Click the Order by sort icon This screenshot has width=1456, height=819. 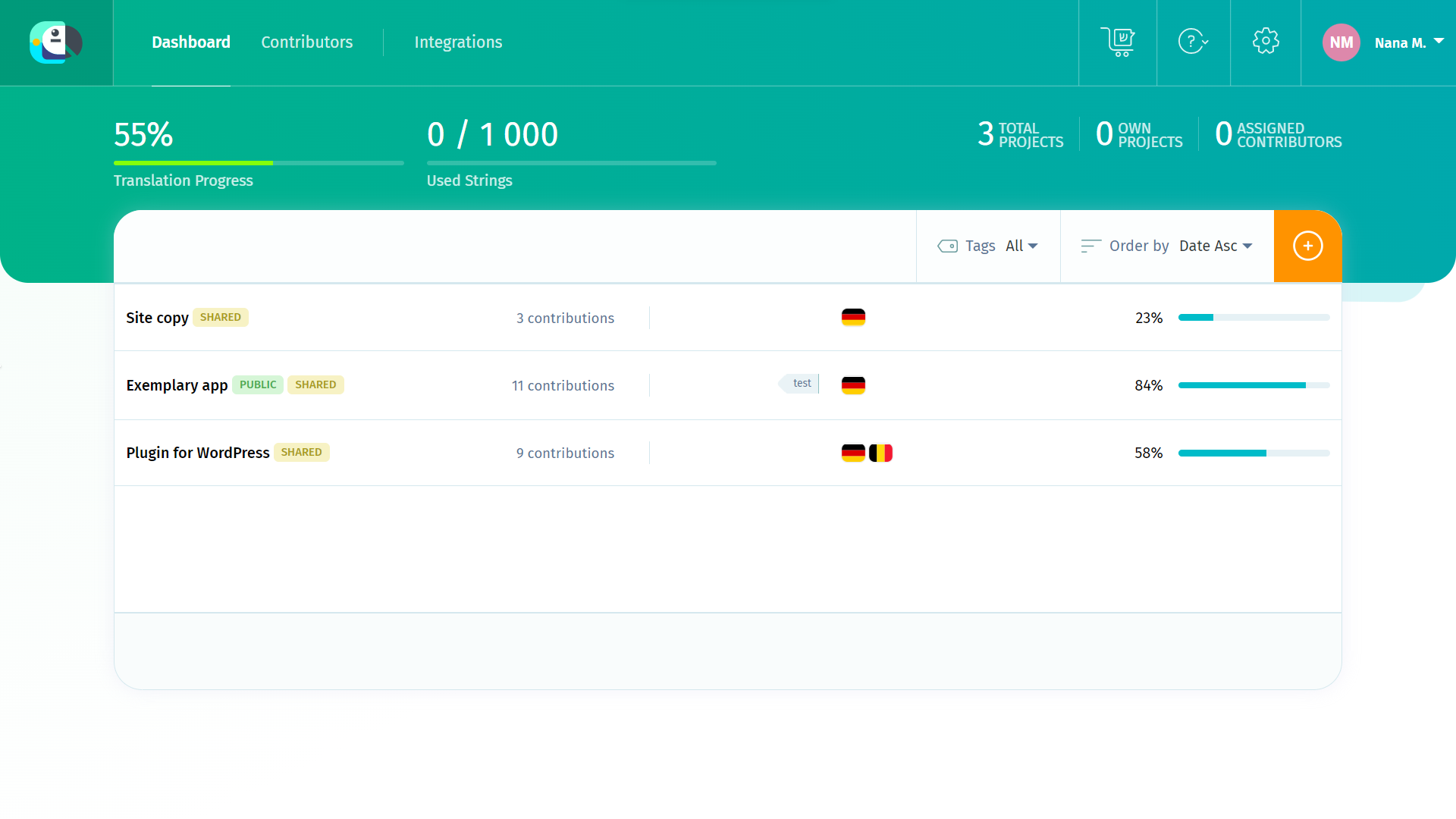(x=1090, y=246)
